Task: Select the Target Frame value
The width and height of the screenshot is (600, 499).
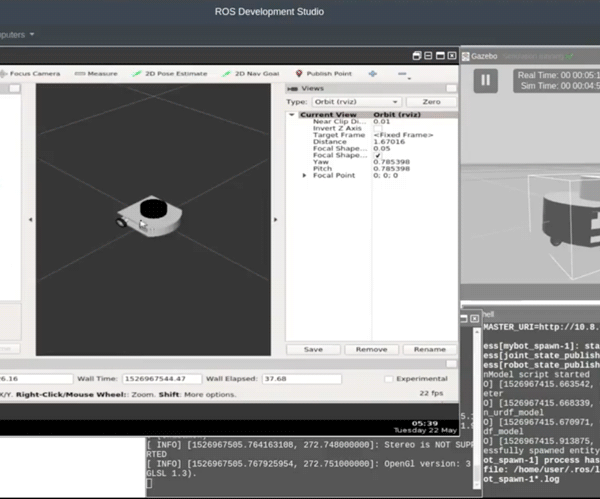Action: click(403, 135)
